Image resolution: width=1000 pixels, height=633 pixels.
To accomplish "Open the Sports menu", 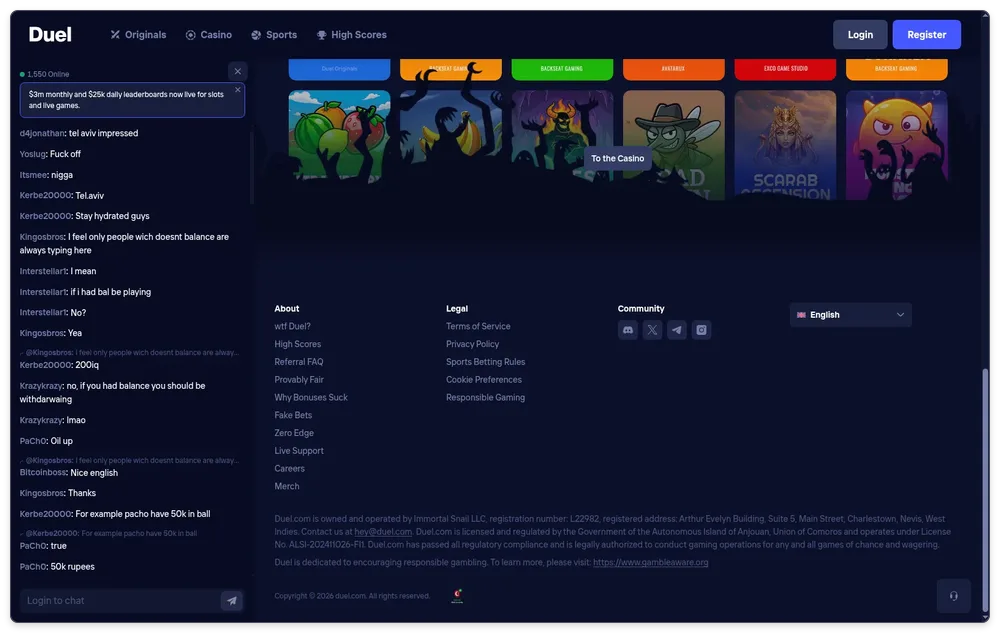I will (274, 35).
